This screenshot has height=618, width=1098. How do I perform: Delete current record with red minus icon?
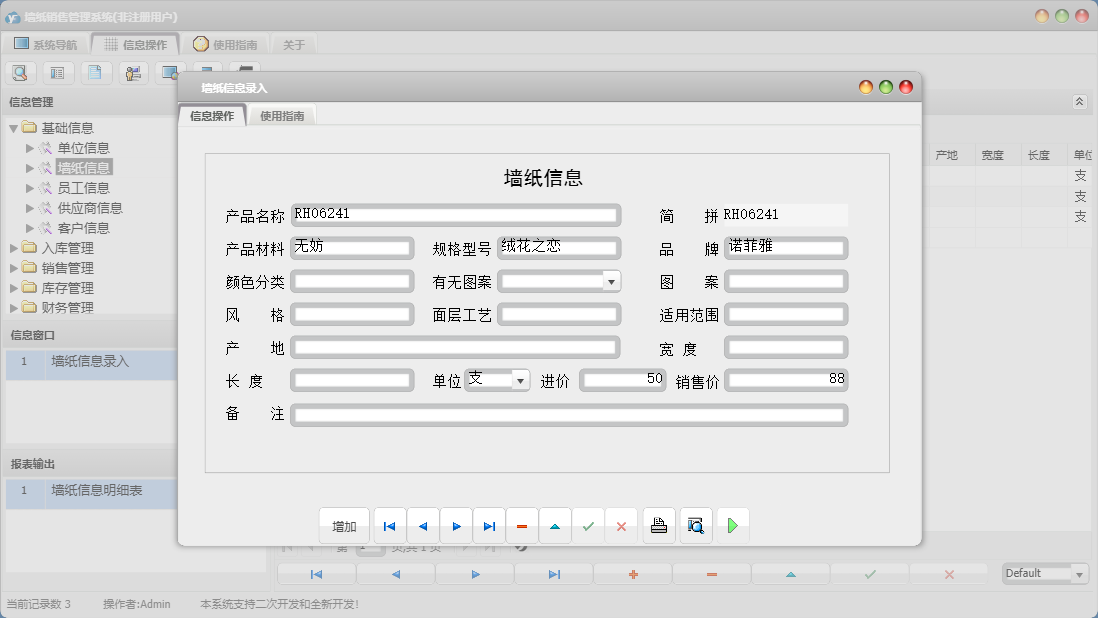[521, 525]
